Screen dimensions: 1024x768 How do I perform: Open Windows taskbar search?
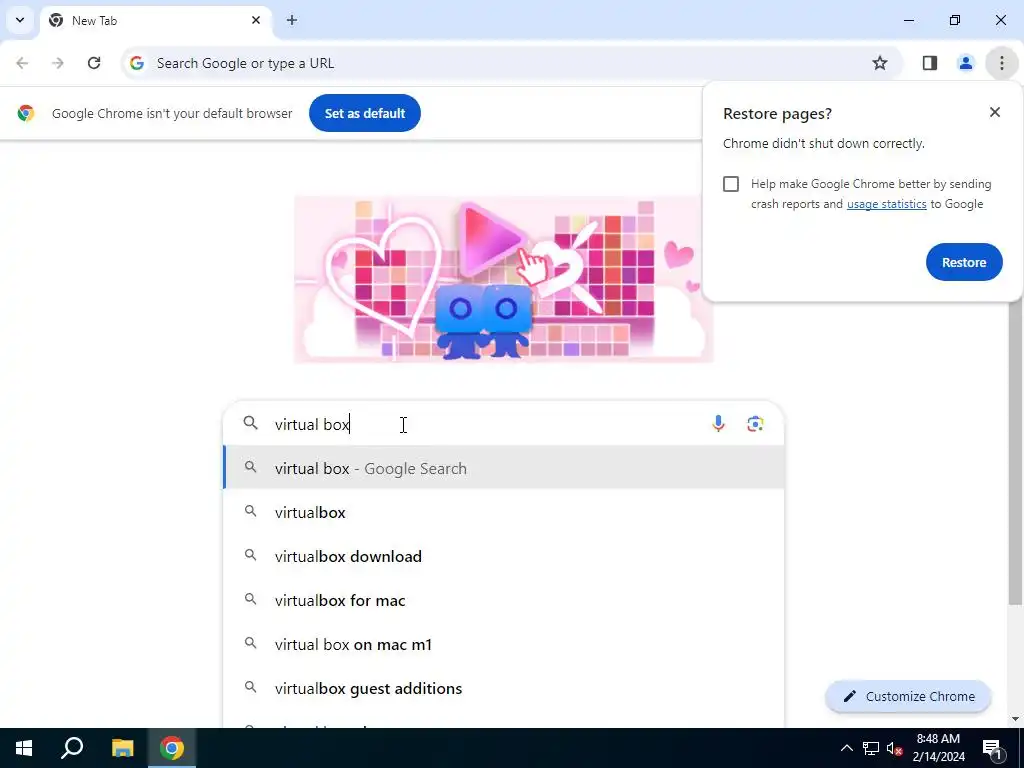pos(72,748)
